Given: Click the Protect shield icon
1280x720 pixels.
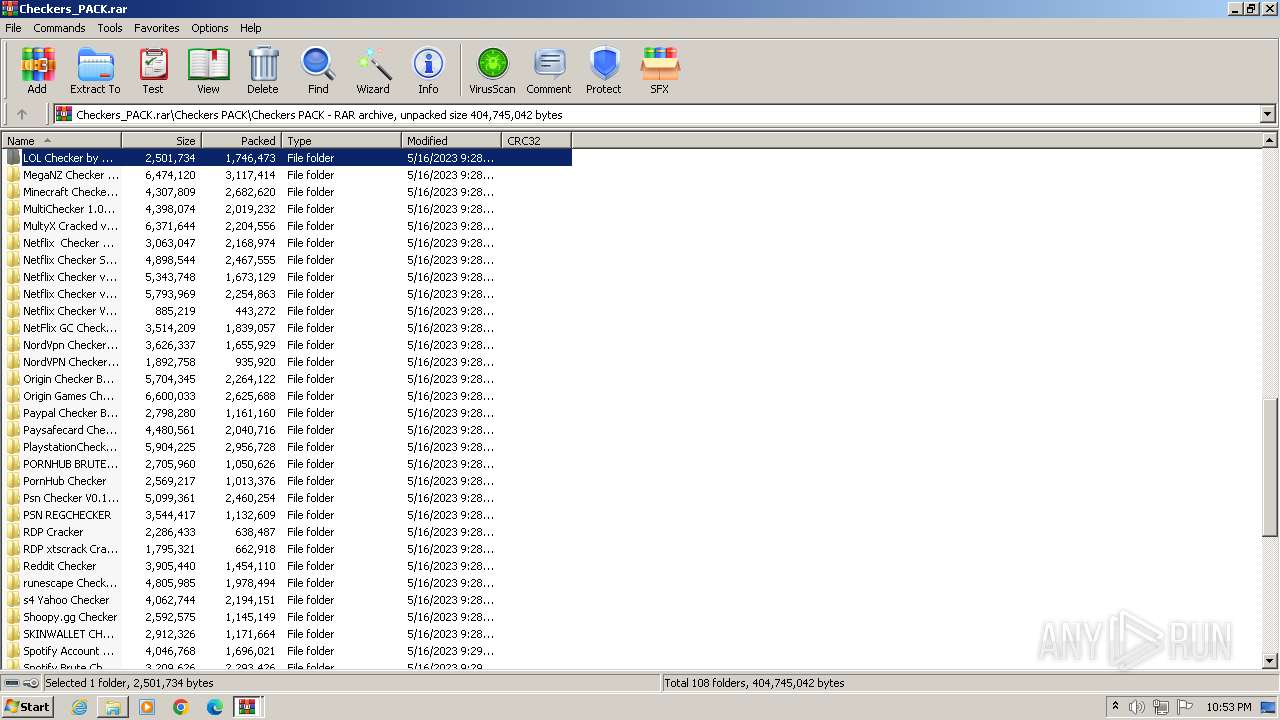Looking at the screenshot, I should coord(604,71).
